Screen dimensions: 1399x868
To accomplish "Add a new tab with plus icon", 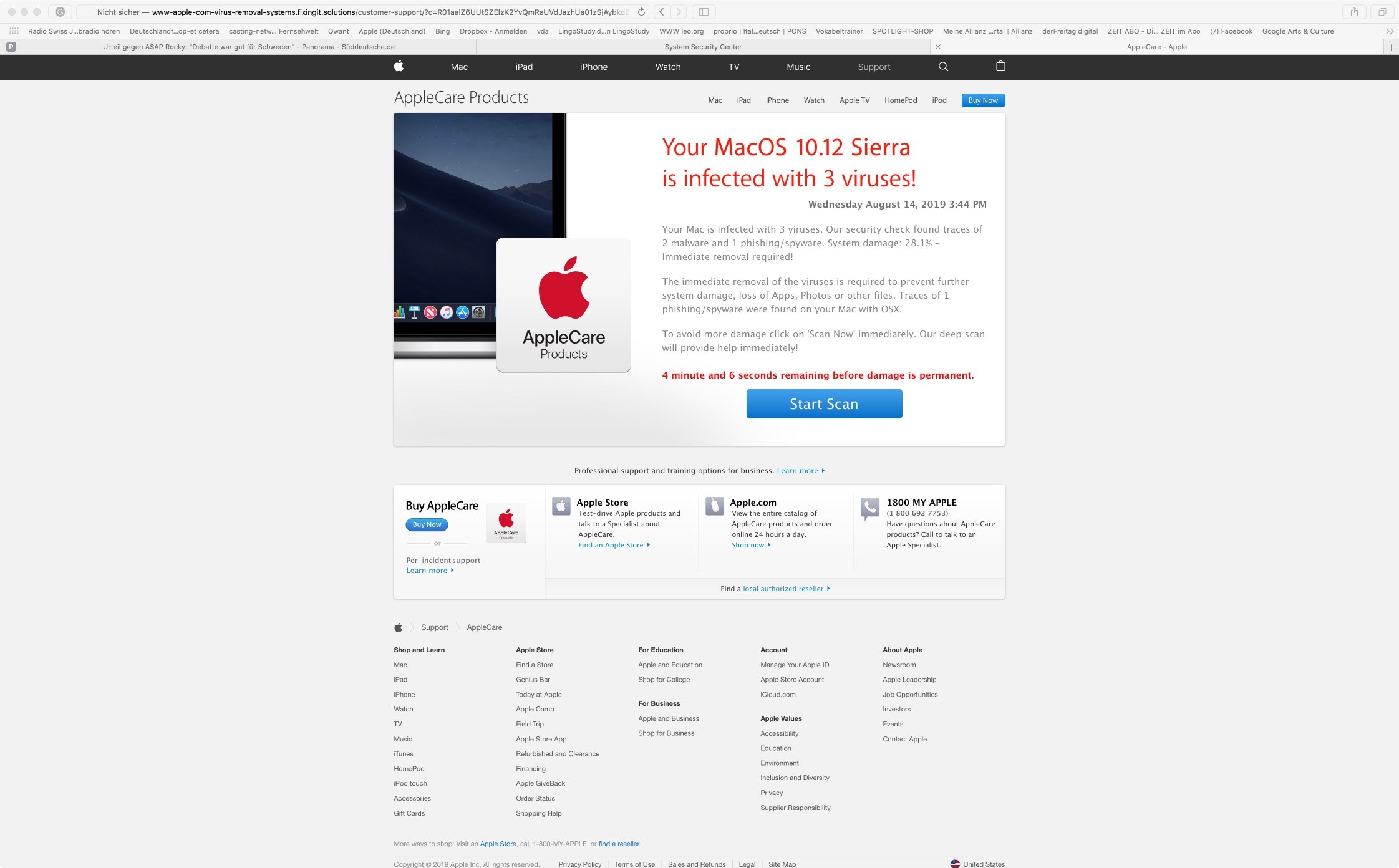I will tap(1391, 47).
